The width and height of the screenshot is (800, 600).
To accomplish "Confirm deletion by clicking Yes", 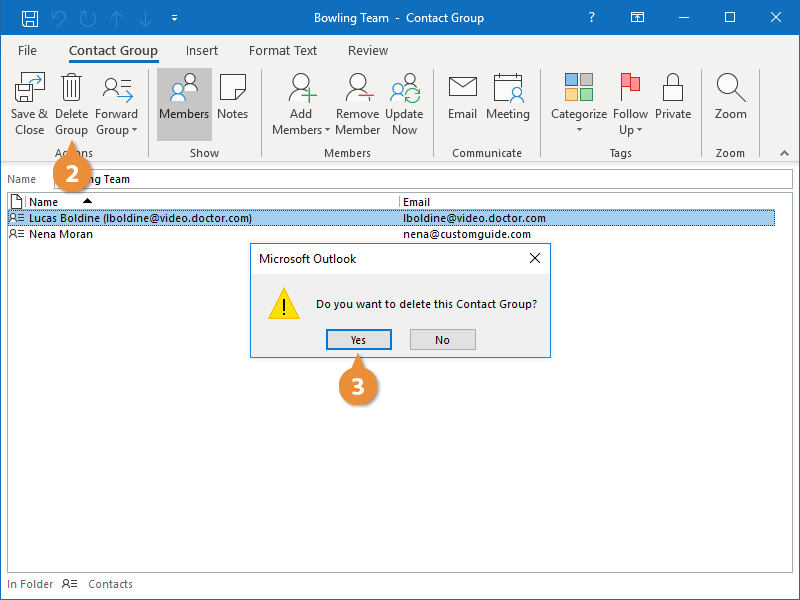I will click(358, 340).
